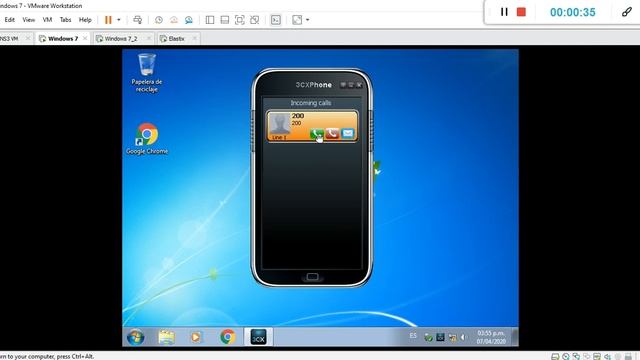640x360 pixels.
Task: Expand the stretch display dropdown arrow
Action: 307,20
